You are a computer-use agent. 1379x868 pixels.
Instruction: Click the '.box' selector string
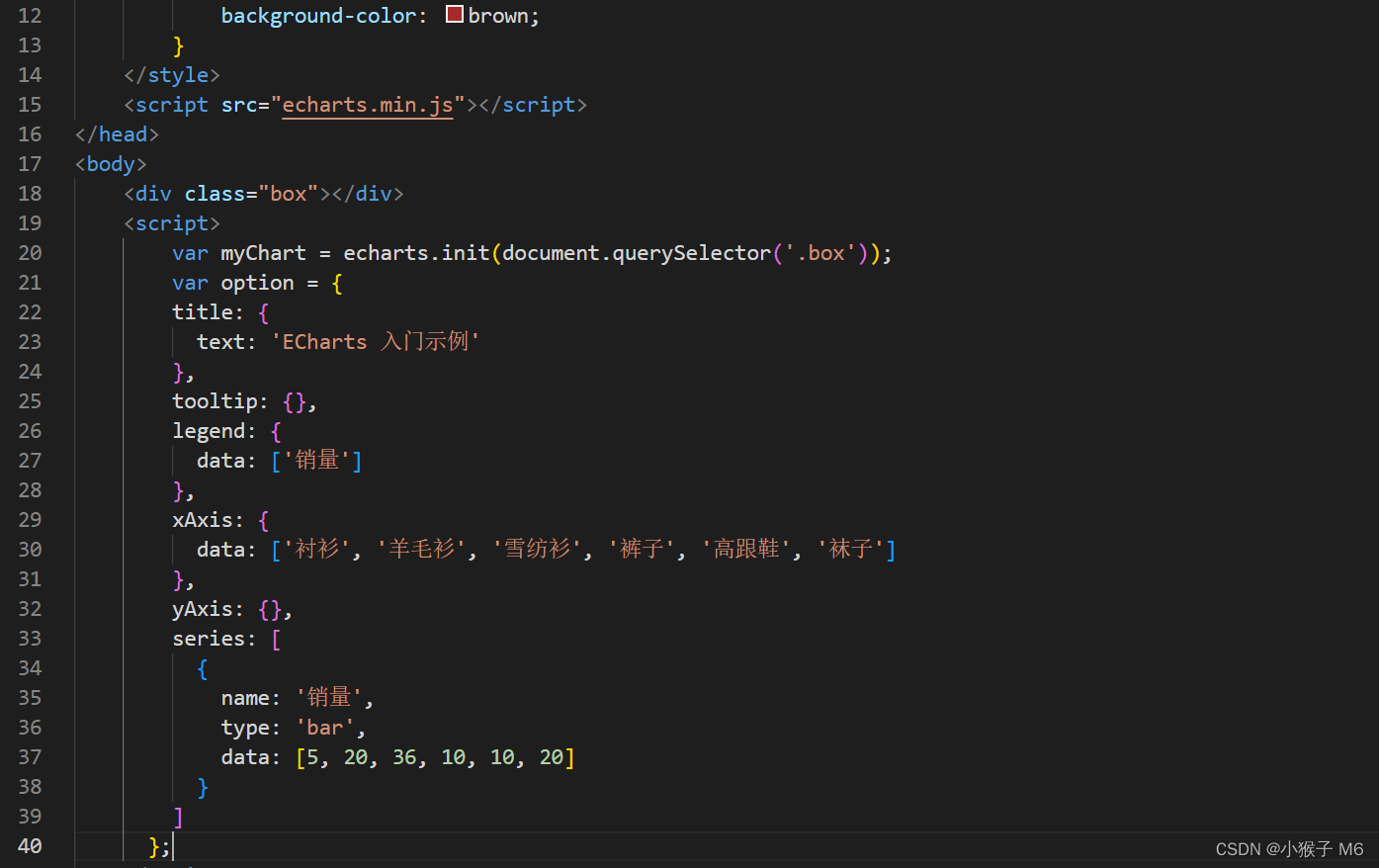(820, 253)
